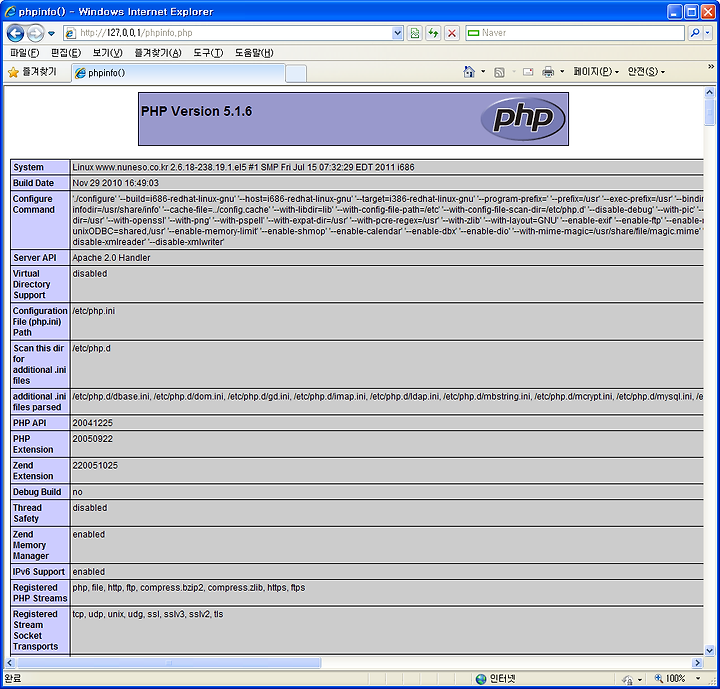
Task: Click the protected mode status icon
Action: tap(628, 679)
